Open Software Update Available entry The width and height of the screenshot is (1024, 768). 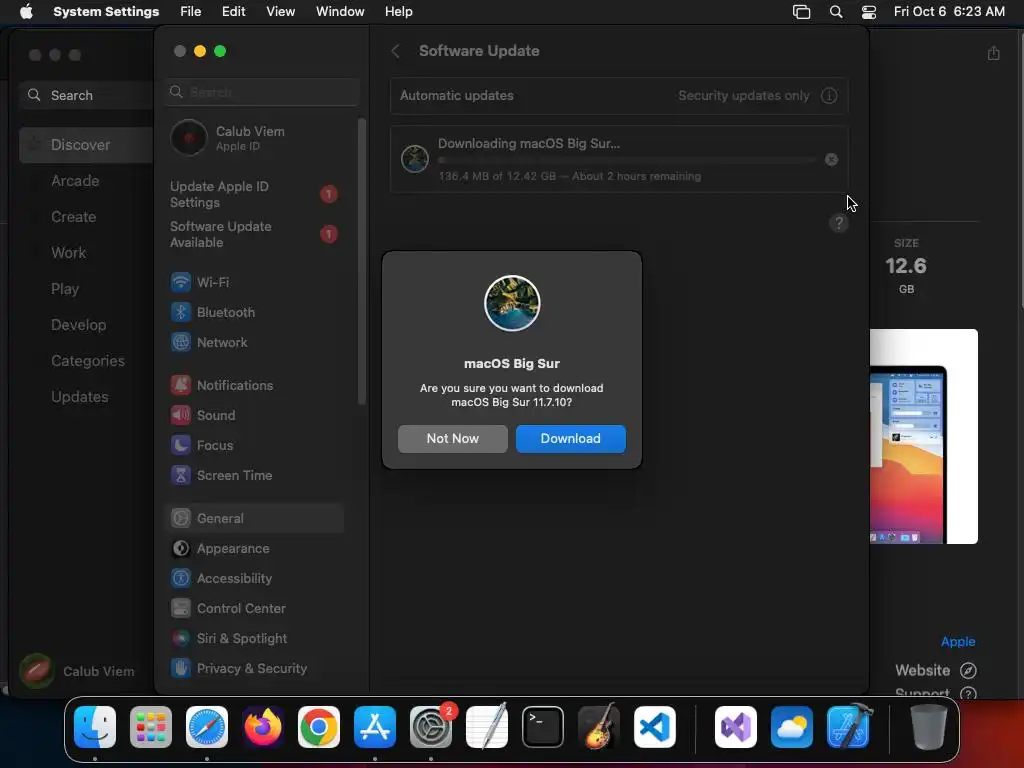(x=255, y=234)
